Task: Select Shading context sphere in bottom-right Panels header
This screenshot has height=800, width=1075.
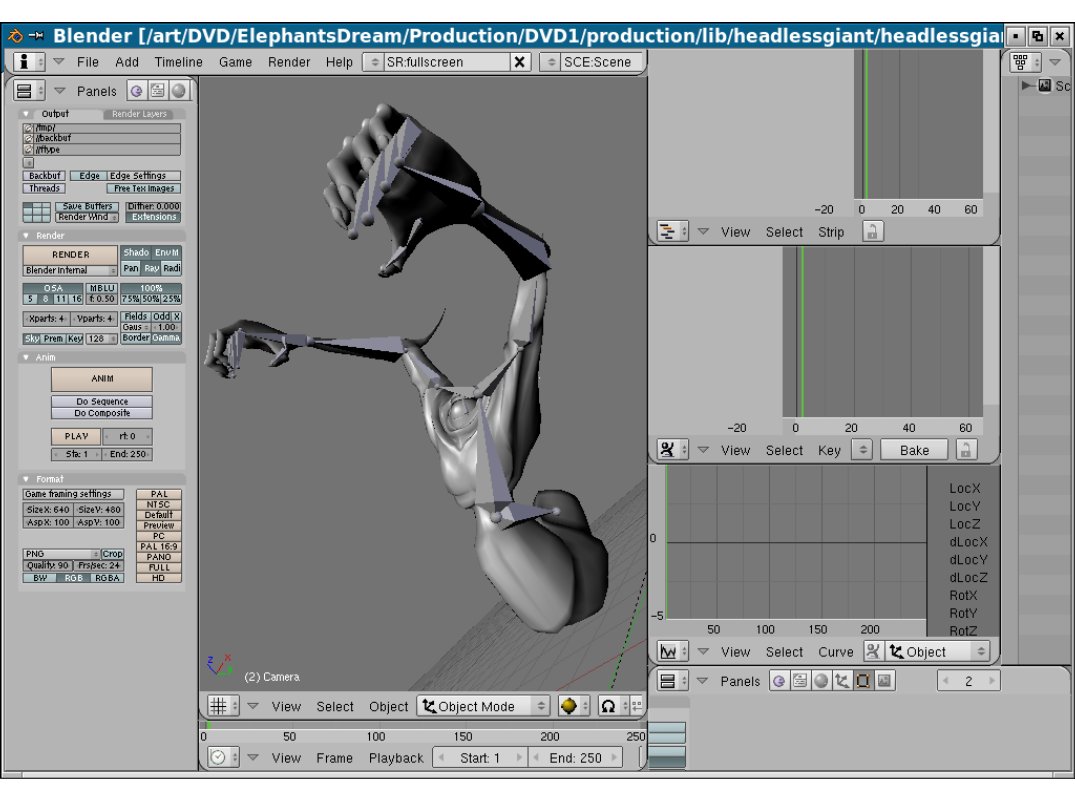Action: point(821,681)
